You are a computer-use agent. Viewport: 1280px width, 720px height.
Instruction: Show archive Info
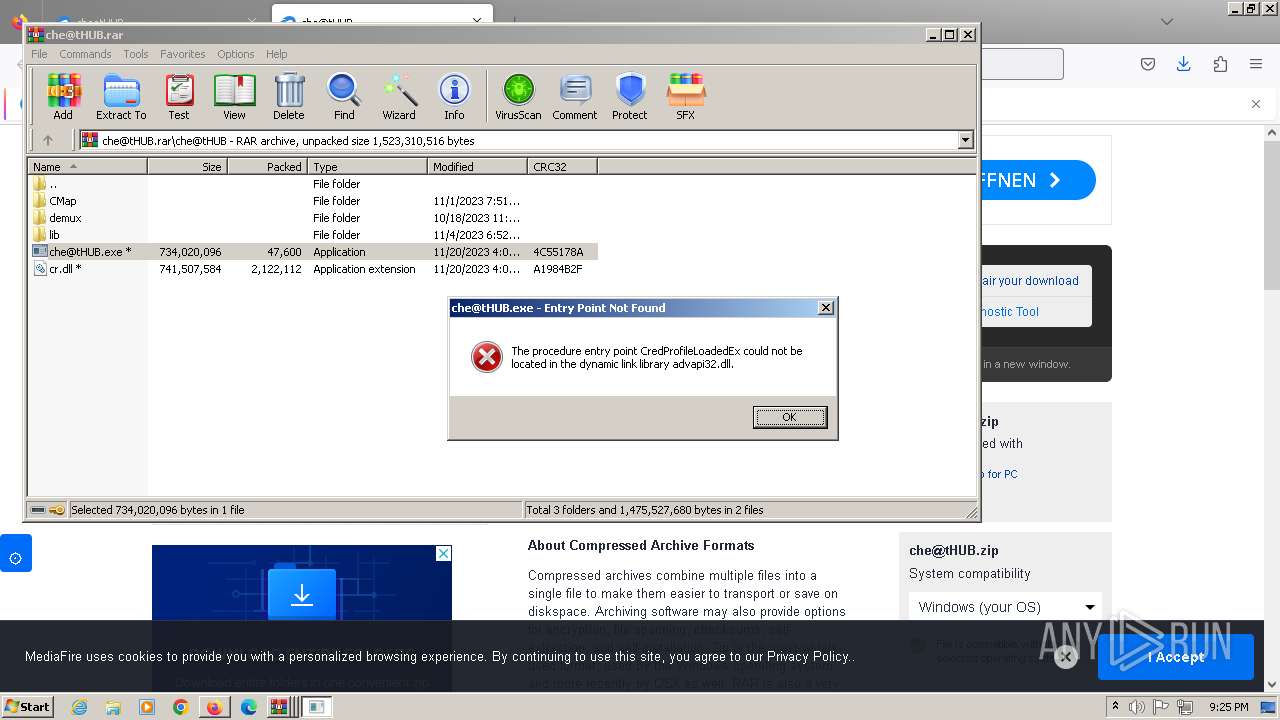coord(454,97)
